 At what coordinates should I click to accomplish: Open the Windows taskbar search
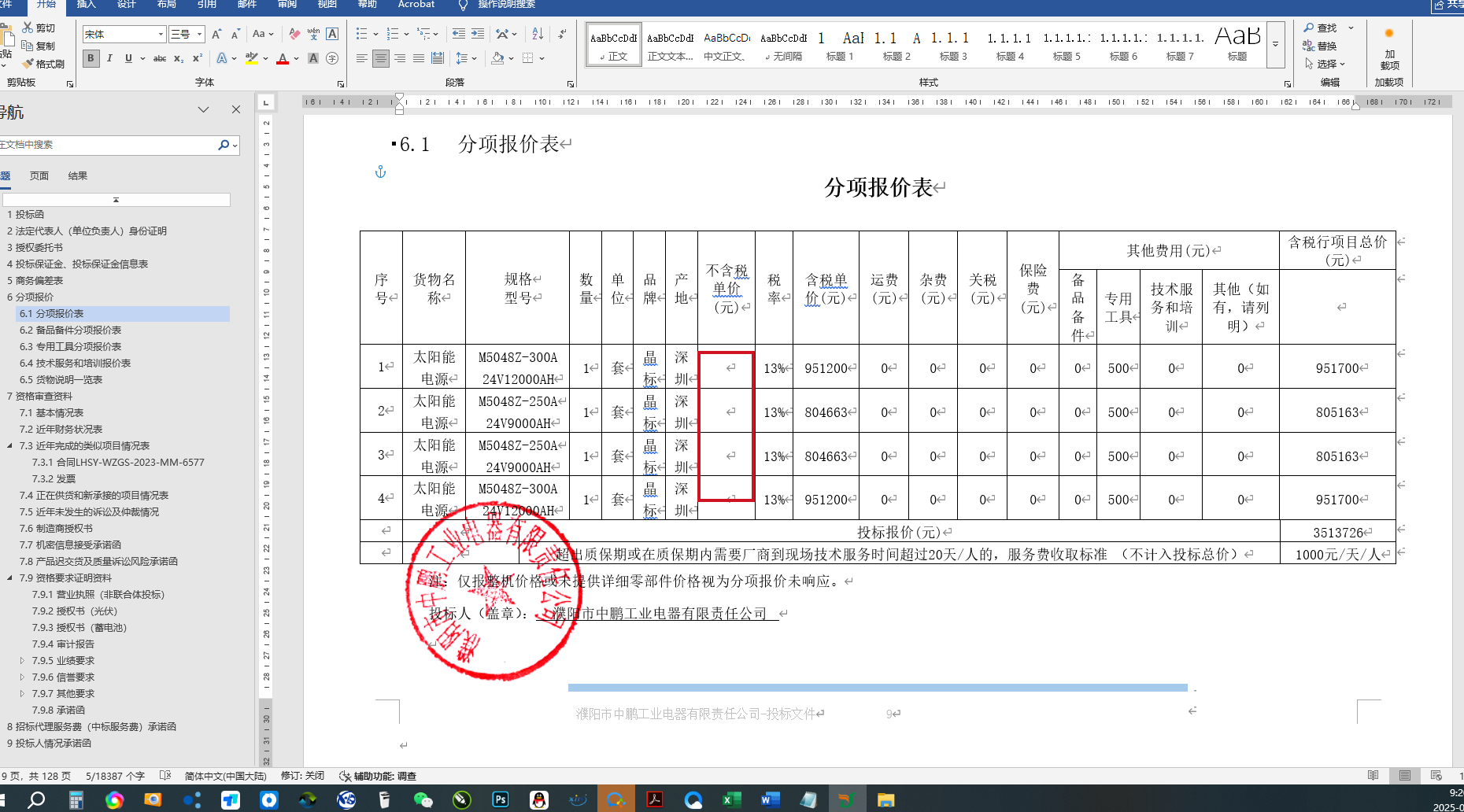point(36,799)
